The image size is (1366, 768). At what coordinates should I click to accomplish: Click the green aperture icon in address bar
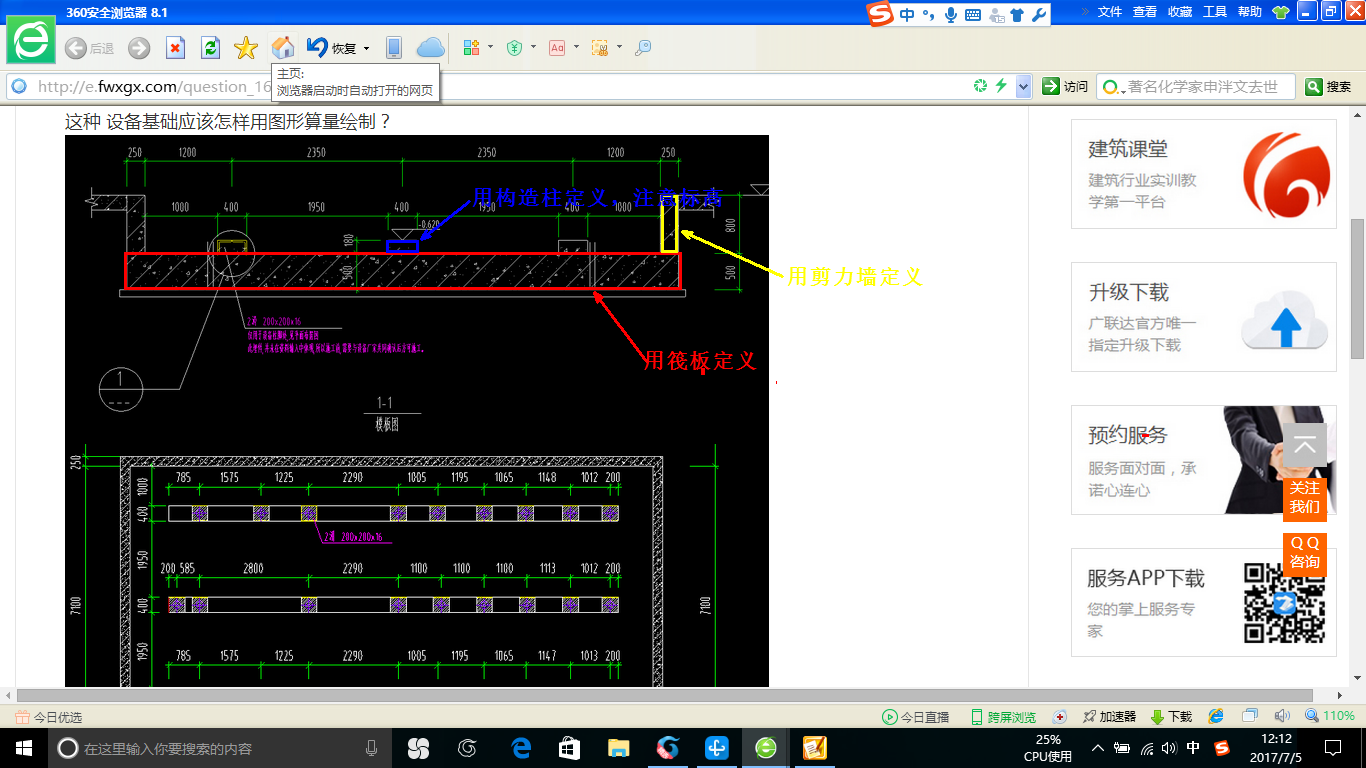coord(981,87)
